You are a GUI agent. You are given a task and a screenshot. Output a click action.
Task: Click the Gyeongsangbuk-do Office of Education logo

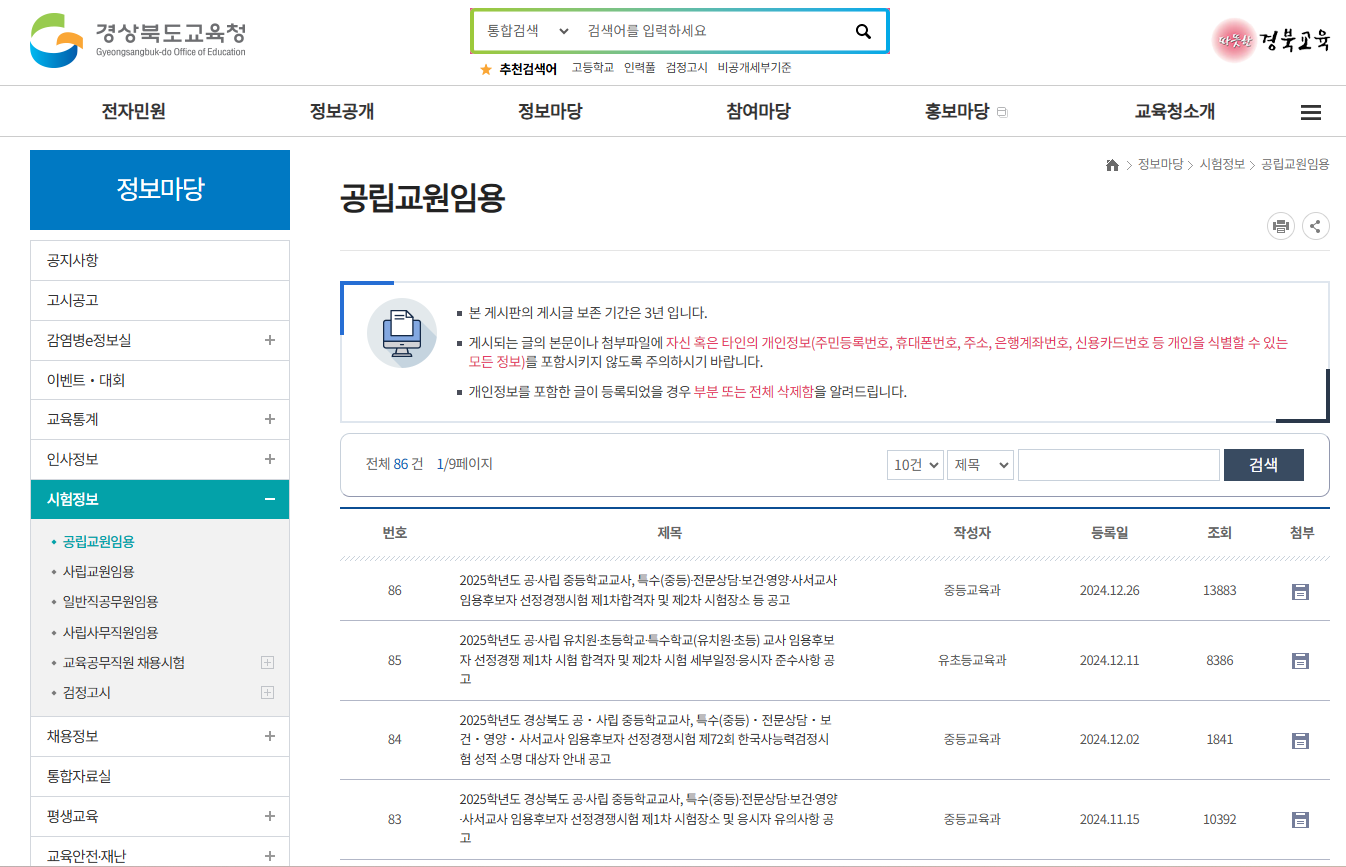click(130, 40)
